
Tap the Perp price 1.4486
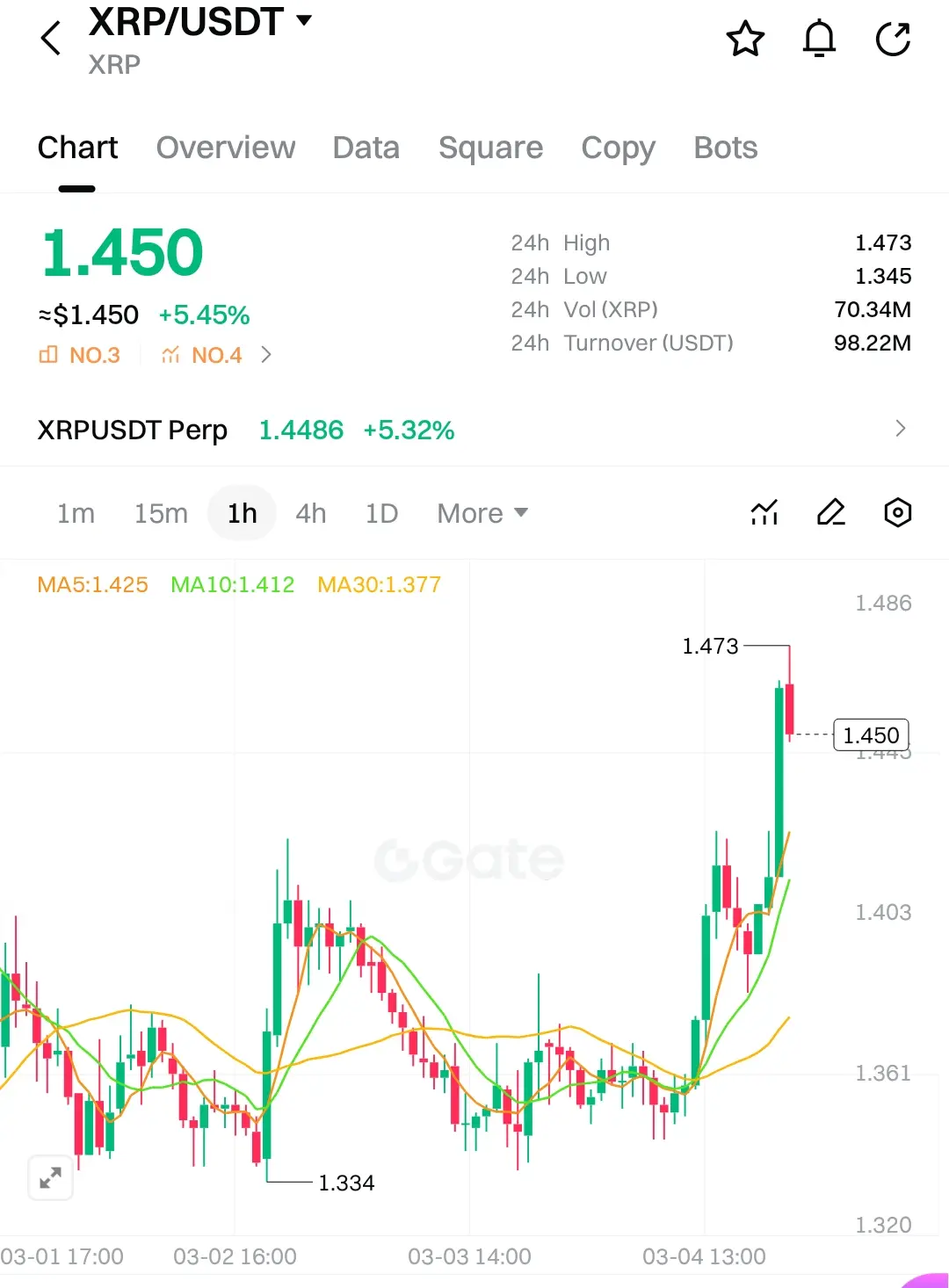pos(301,430)
